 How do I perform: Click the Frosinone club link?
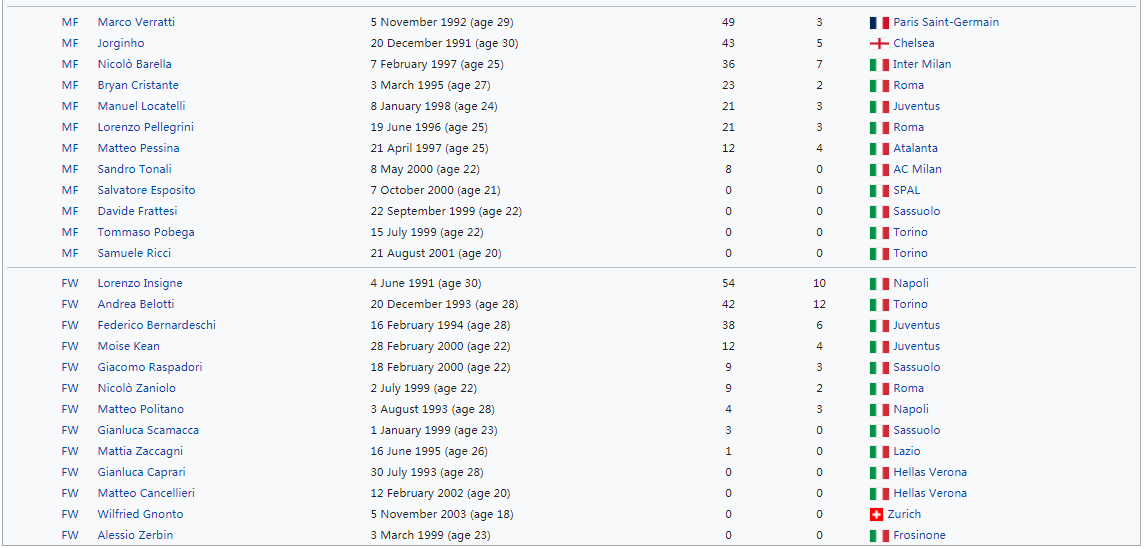(919, 536)
